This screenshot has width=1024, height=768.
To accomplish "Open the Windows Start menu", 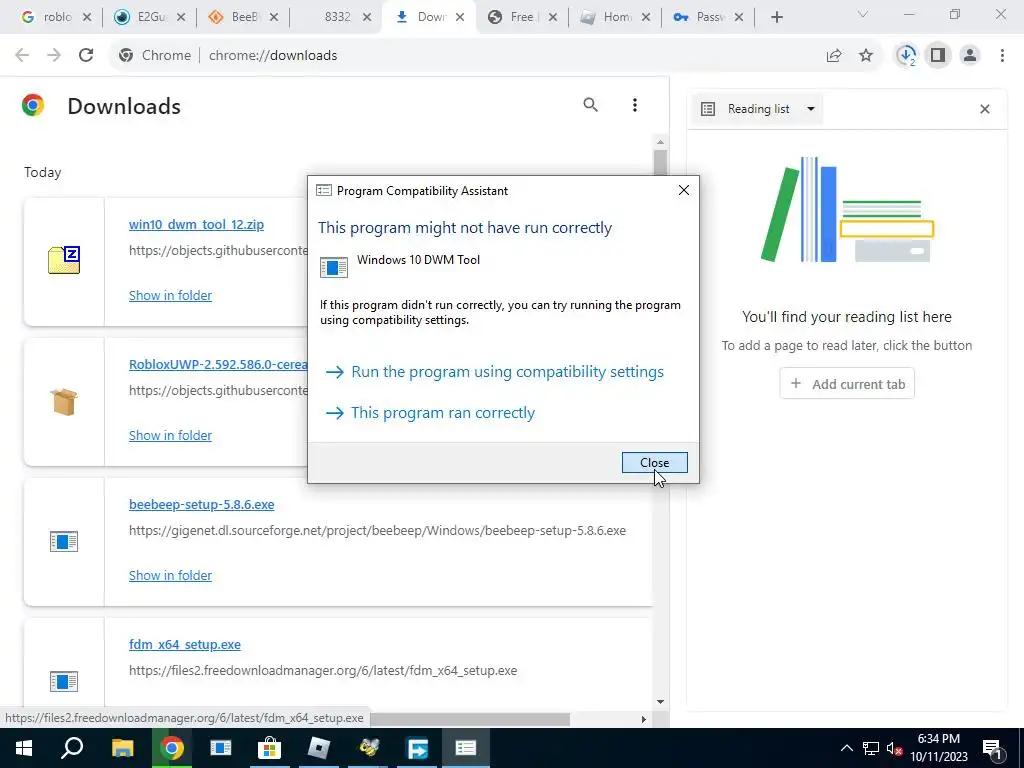I will pos(24,748).
